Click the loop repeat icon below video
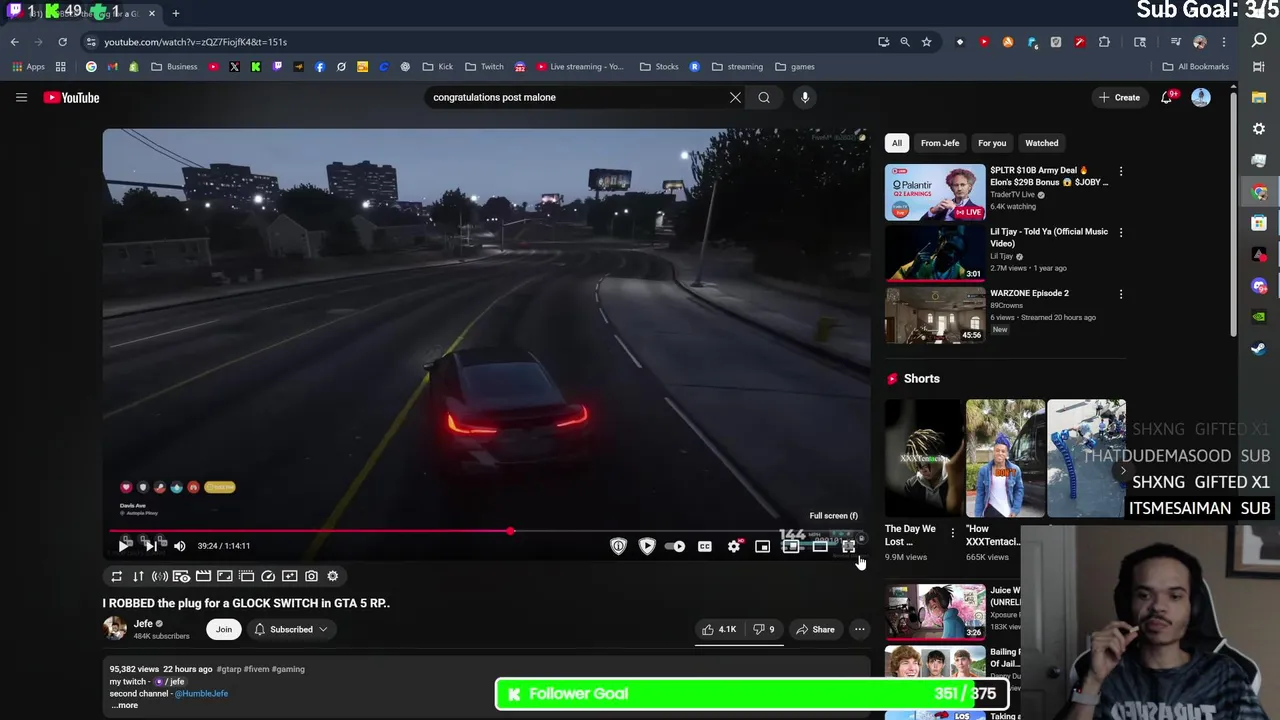Screen dimensions: 1280x720 [117, 576]
